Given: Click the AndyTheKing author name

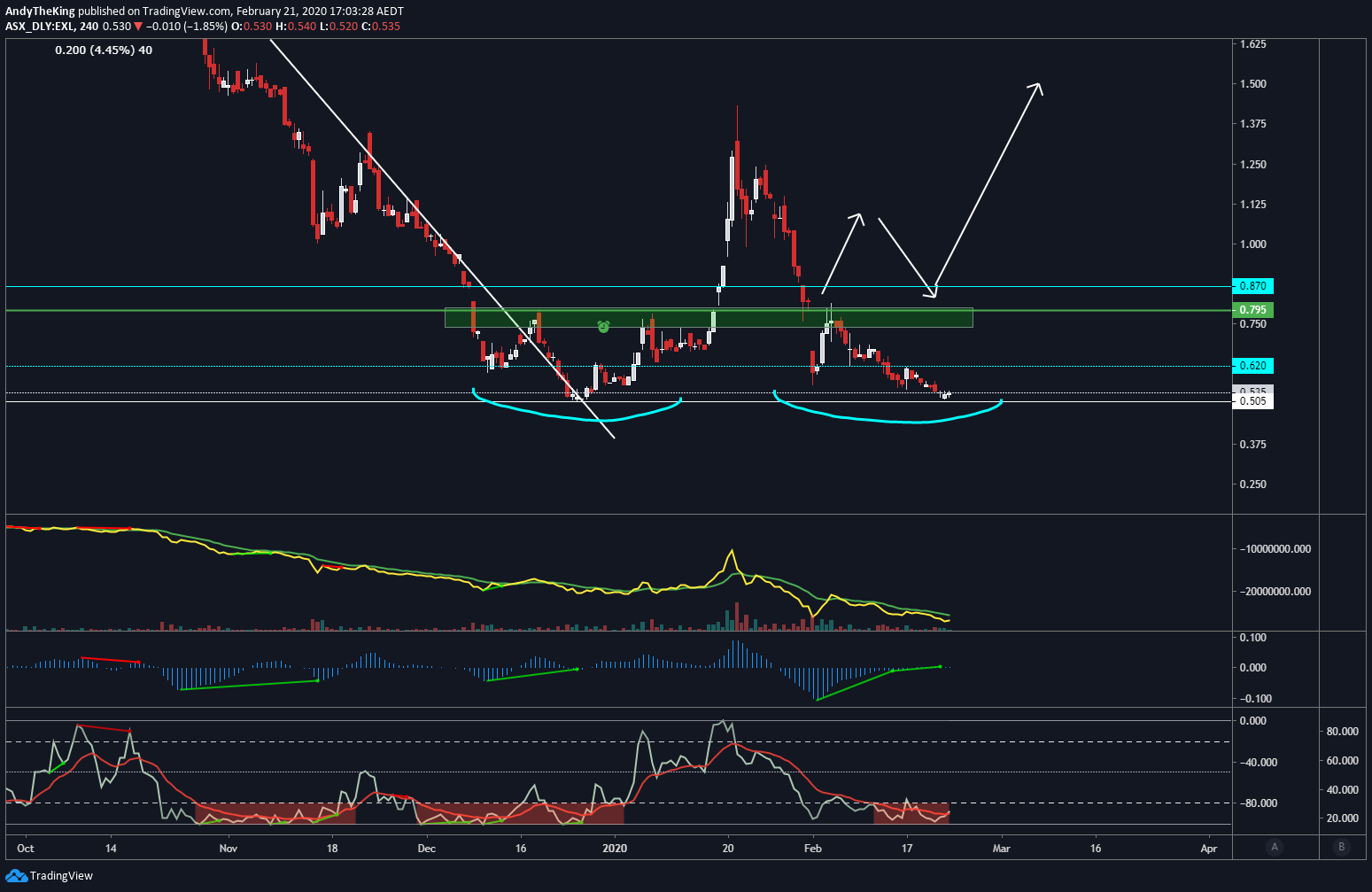Looking at the screenshot, I should (x=40, y=12).
